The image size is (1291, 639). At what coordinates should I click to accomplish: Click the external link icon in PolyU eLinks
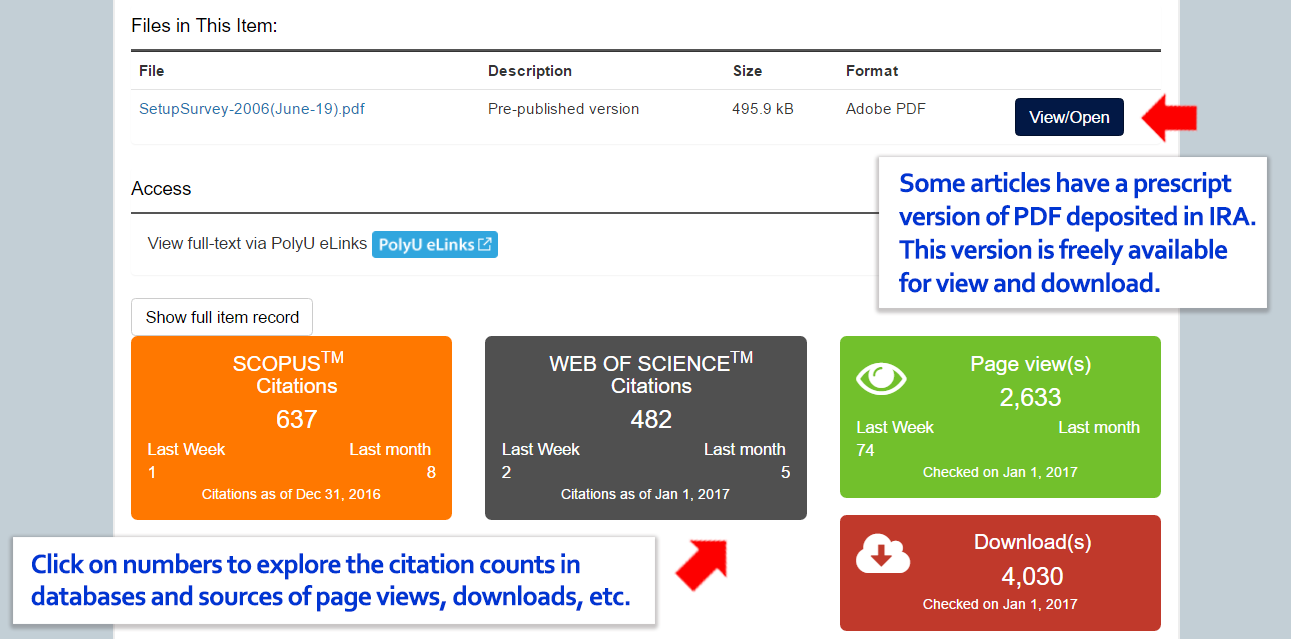485,244
